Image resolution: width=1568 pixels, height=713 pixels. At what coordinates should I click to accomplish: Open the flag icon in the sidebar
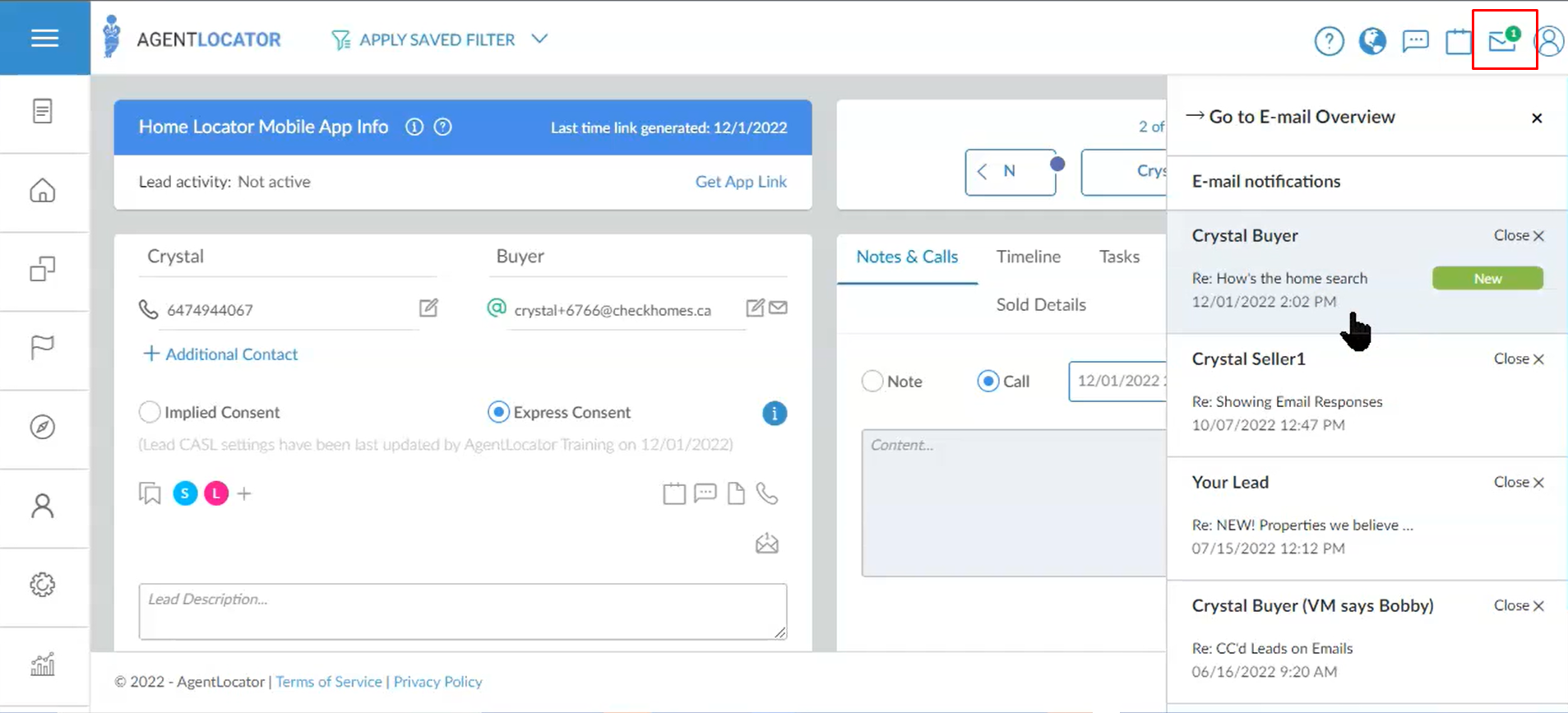click(43, 347)
